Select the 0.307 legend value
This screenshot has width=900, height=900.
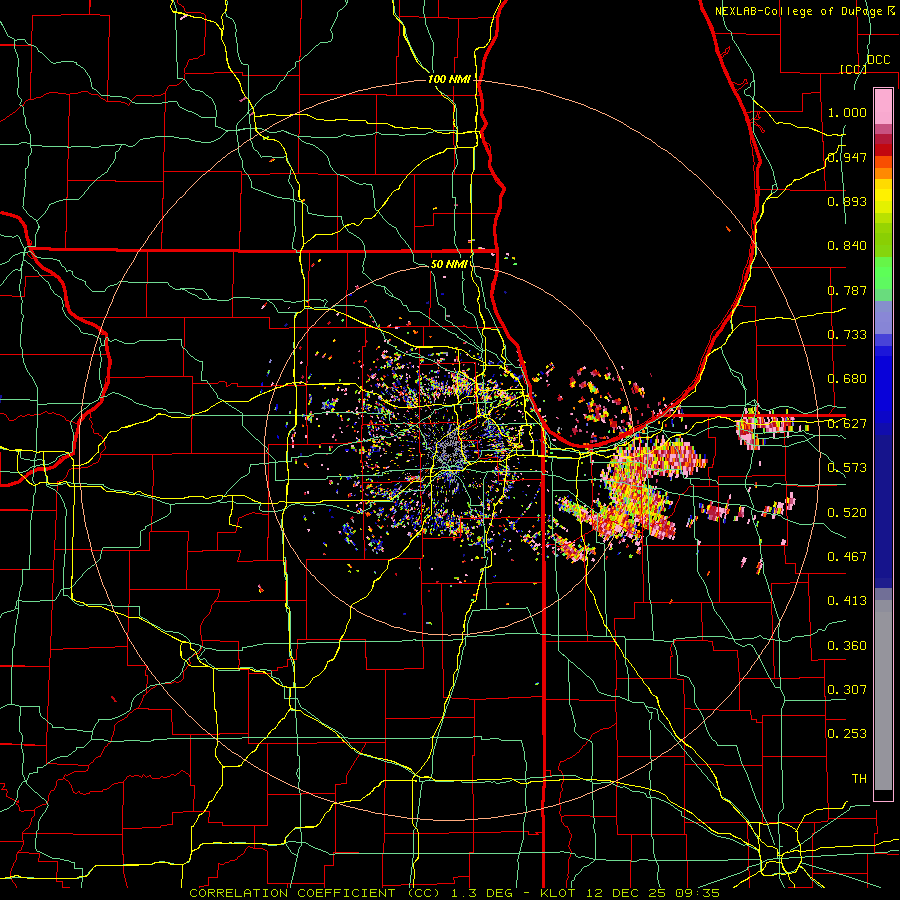pyautogui.click(x=847, y=690)
